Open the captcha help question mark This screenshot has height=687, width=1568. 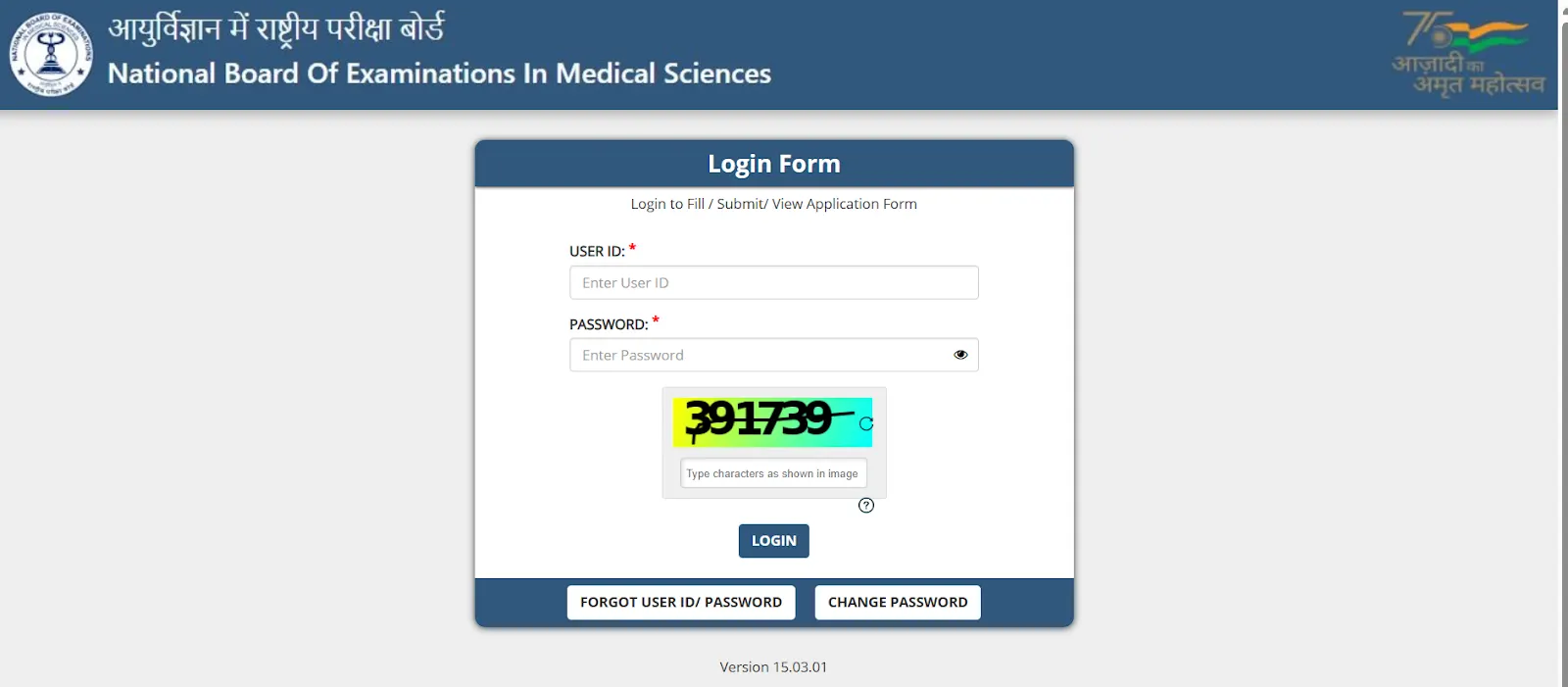click(x=864, y=507)
